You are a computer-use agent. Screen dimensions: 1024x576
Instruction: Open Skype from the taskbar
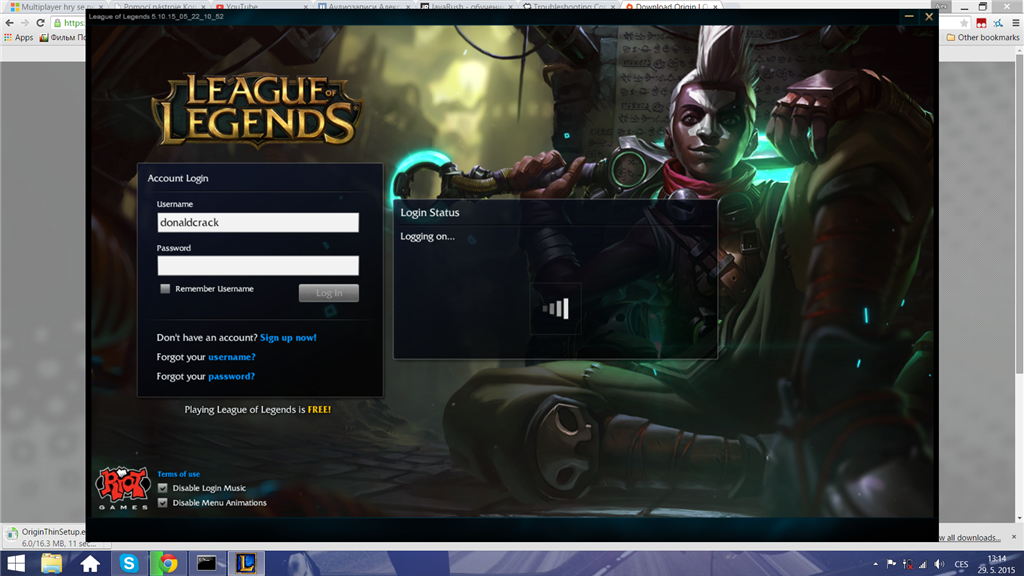click(x=129, y=563)
